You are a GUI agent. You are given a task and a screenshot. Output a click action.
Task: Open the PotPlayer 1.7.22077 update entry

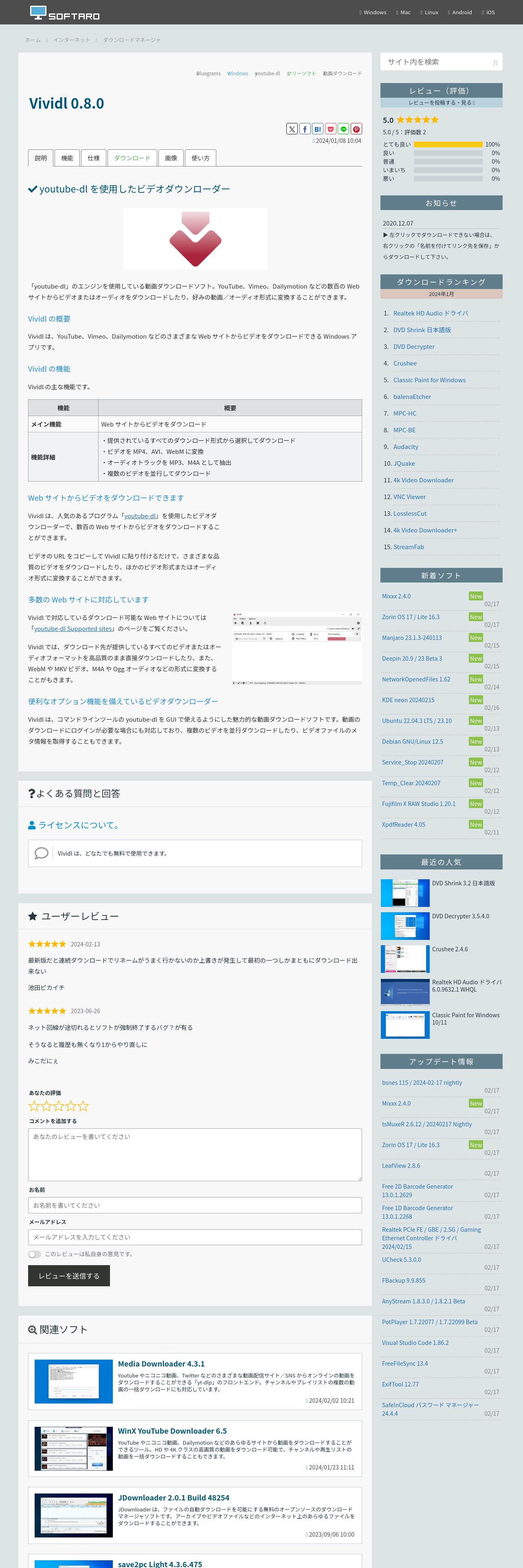click(430, 1322)
